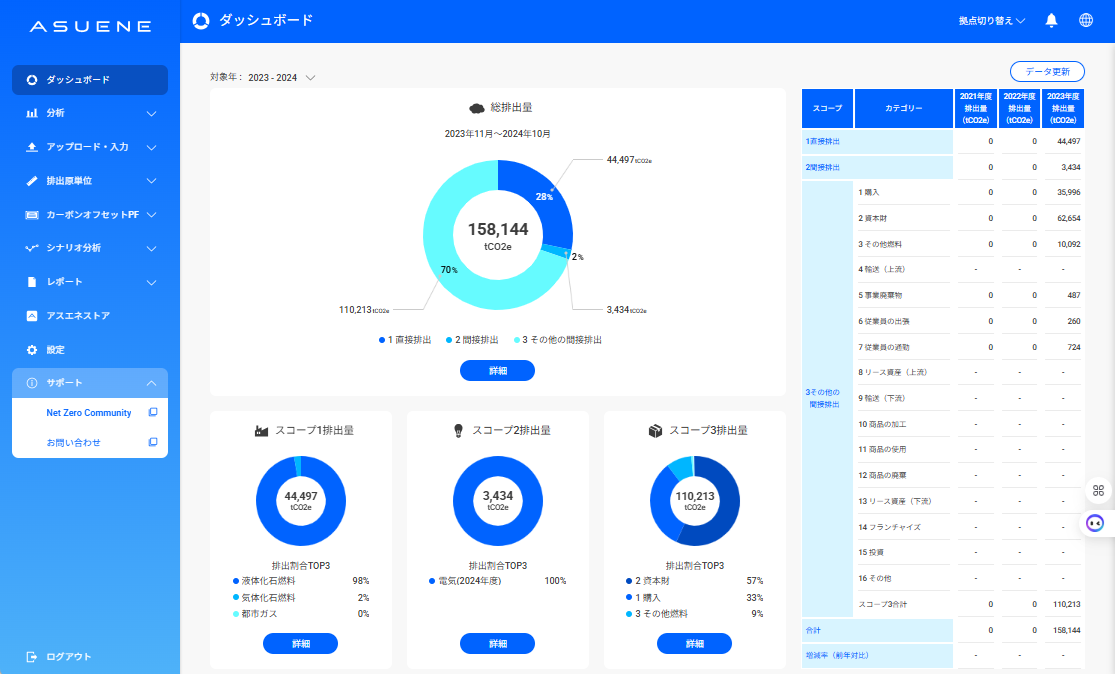Expand the 分析 menu chevron
Screen dimensions: 1115x674
pos(151,114)
